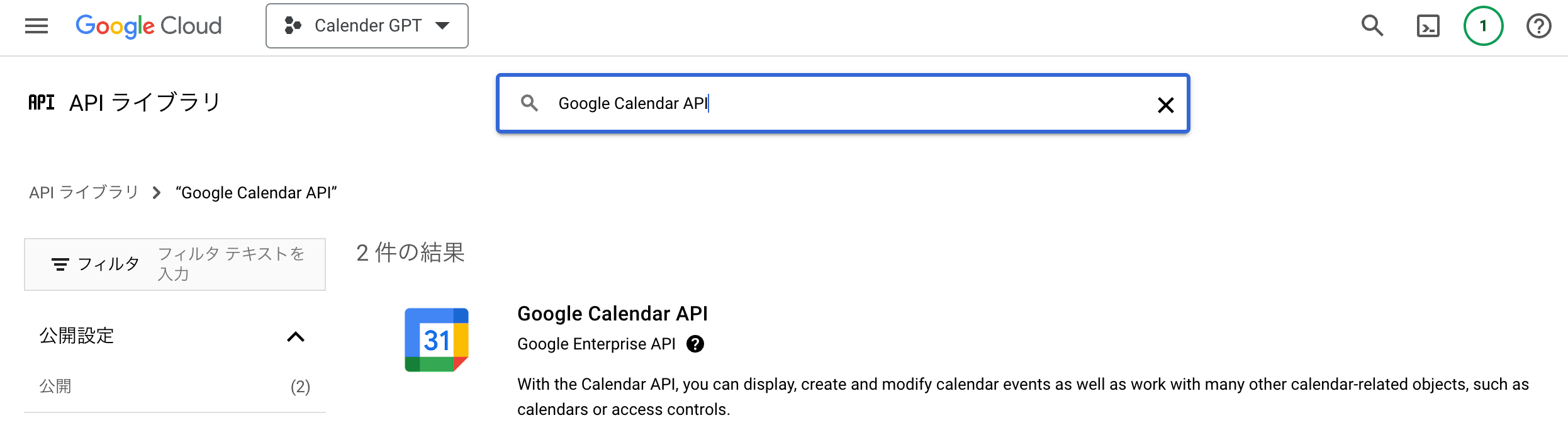Show Google Enterprise API help tooltip

pyautogui.click(x=695, y=344)
